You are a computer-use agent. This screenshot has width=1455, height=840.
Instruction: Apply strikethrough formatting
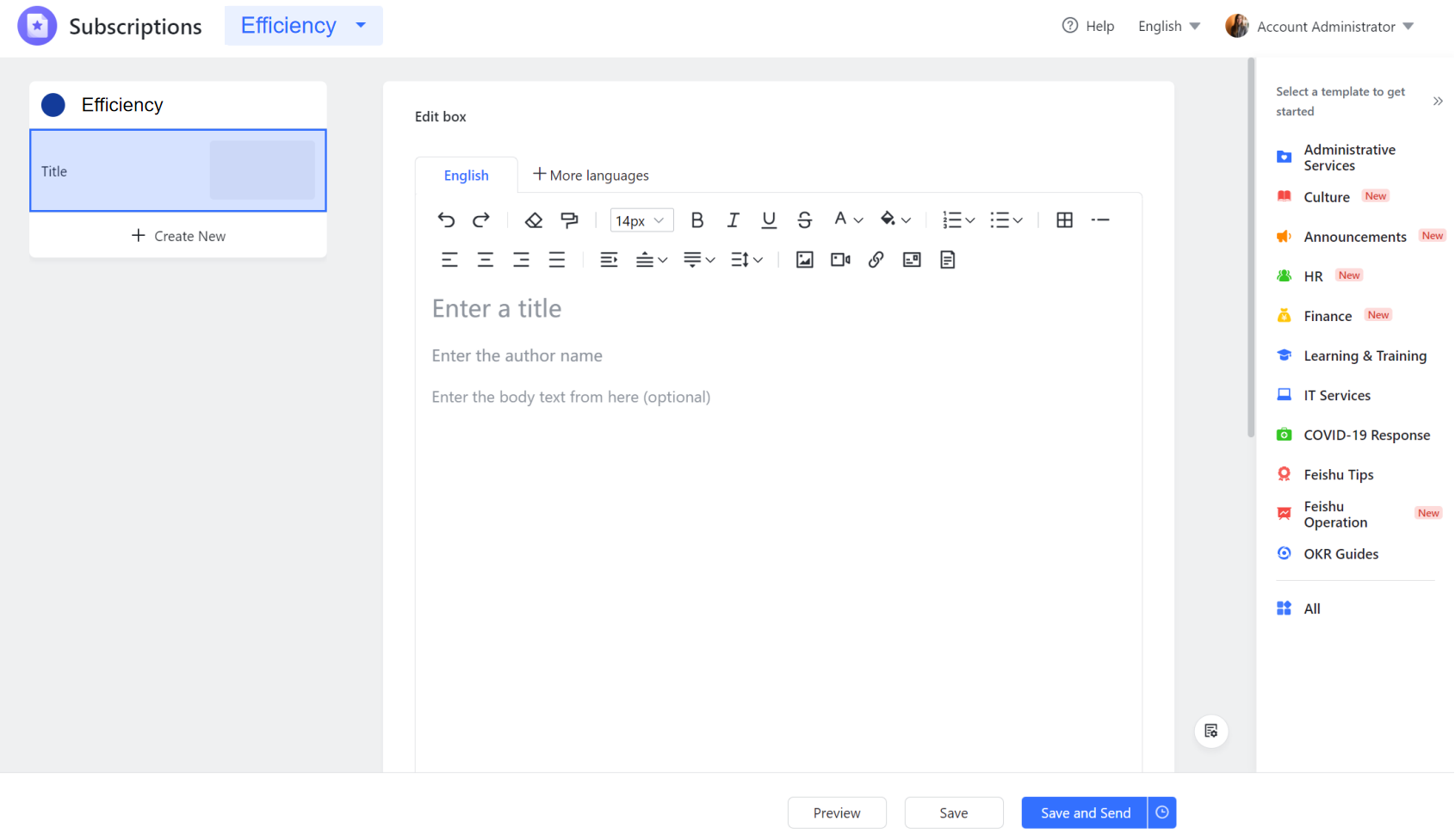tap(804, 219)
